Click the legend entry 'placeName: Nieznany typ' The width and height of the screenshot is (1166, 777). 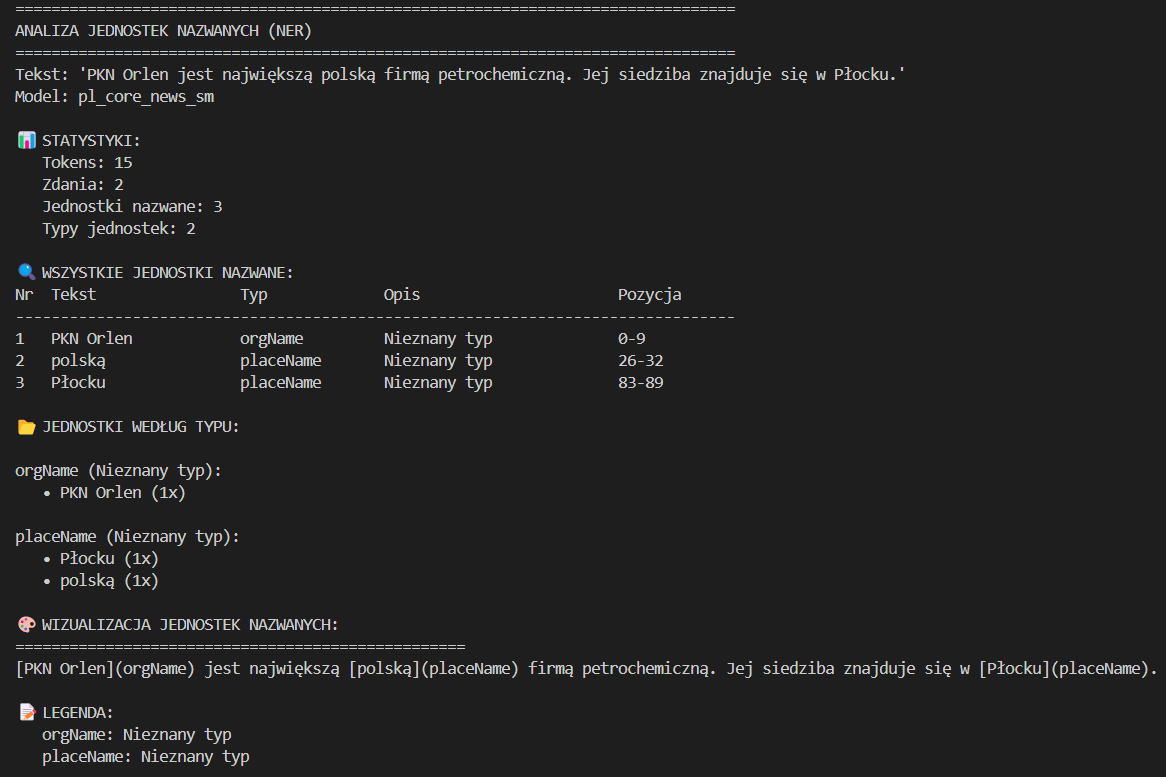coord(146,756)
